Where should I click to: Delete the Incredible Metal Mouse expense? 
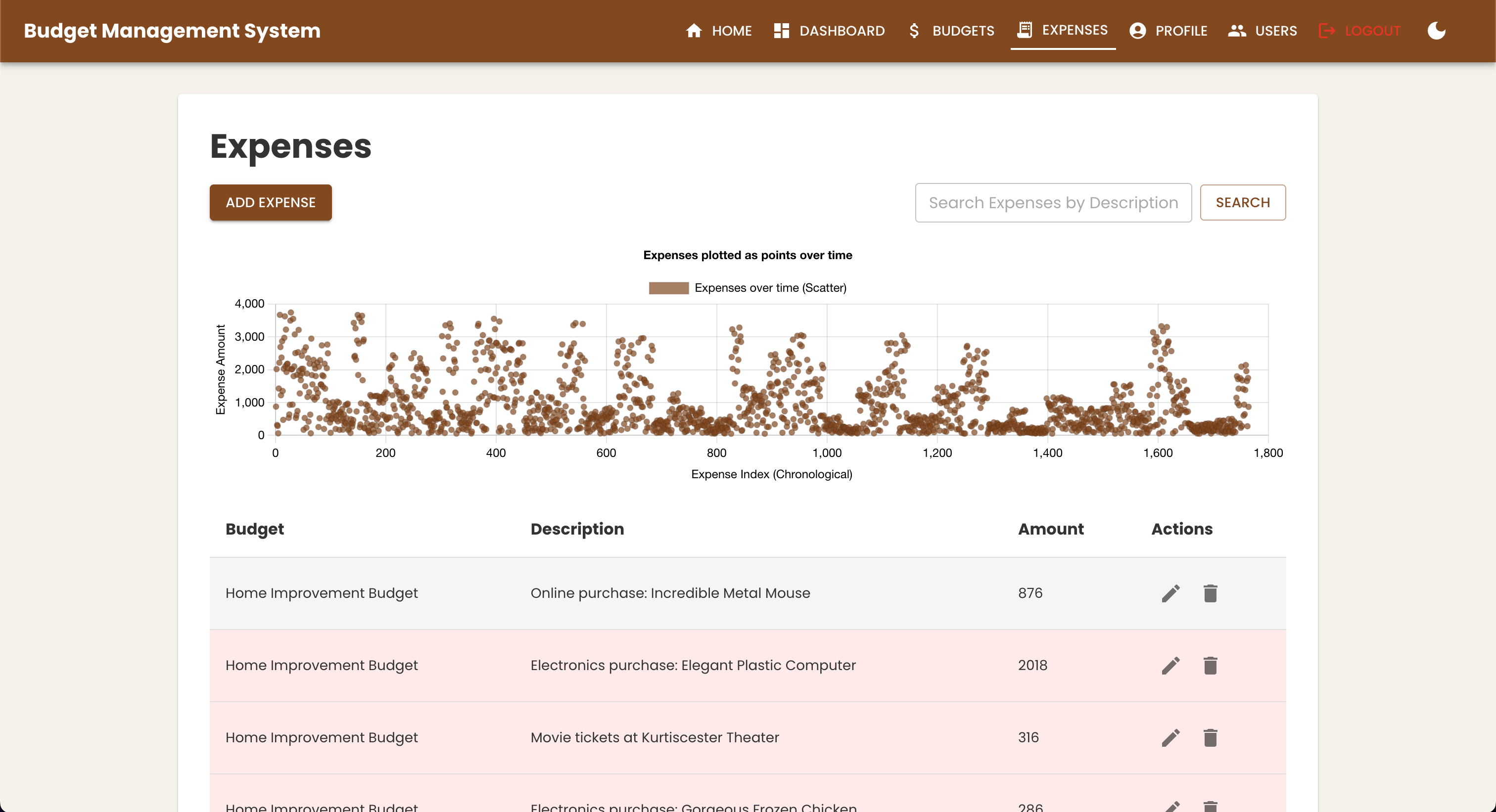click(x=1210, y=593)
